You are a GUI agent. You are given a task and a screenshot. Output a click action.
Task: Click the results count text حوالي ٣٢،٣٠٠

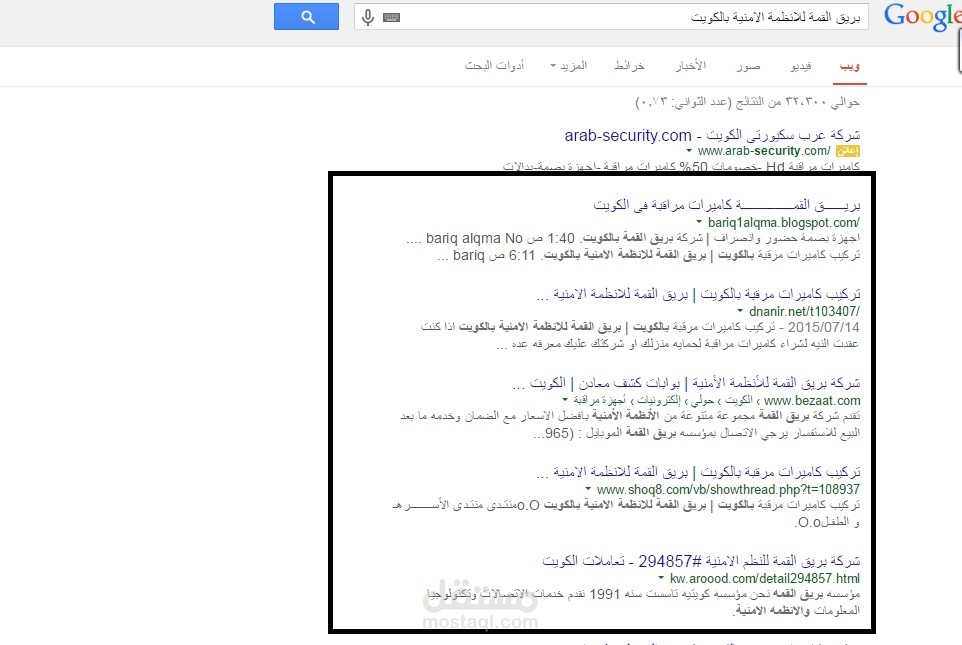click(x=748, y=102)
